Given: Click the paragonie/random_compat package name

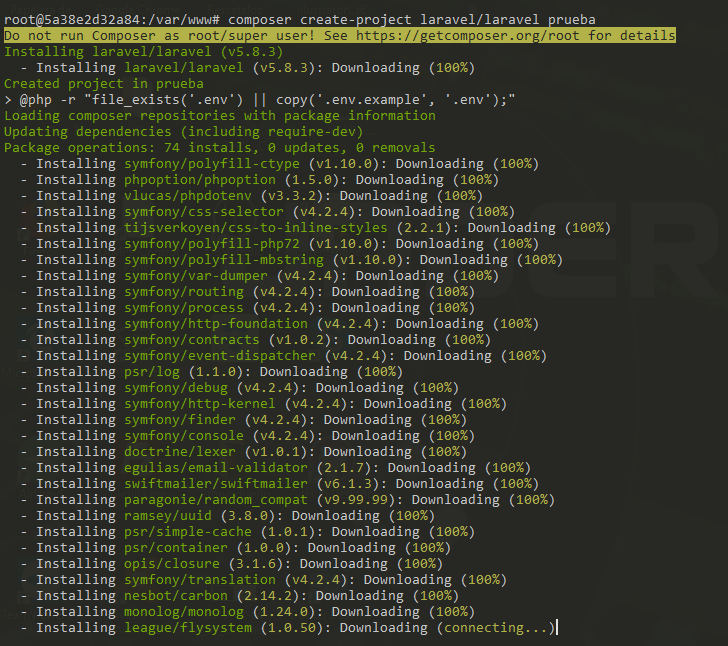Looking at the screenshot, I should tap(215, 501).
